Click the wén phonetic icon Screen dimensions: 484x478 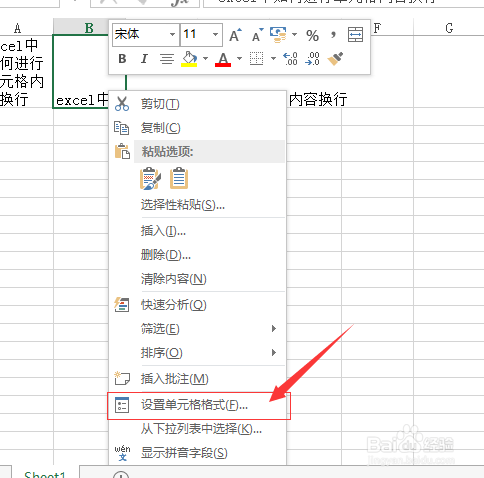pos(122,453)
